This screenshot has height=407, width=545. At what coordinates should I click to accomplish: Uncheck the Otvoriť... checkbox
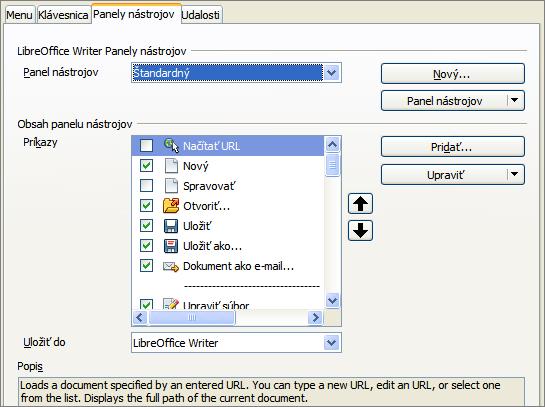[x=146, y=206]
